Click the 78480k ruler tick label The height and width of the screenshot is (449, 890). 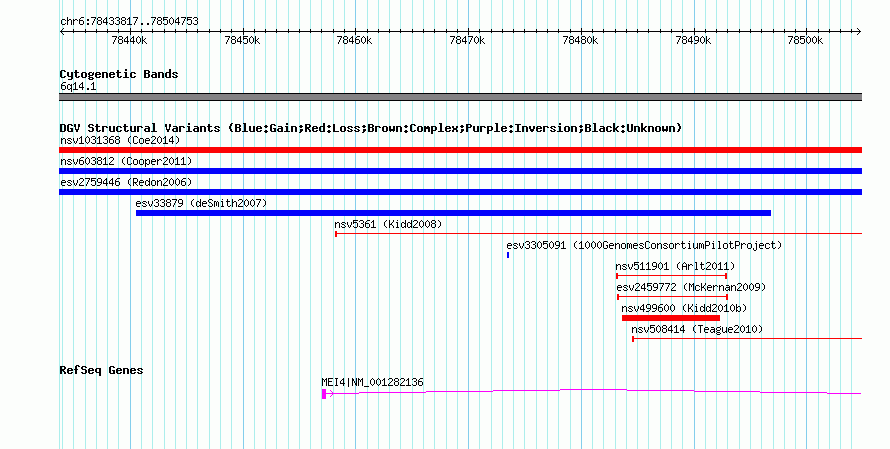(580, 40)
